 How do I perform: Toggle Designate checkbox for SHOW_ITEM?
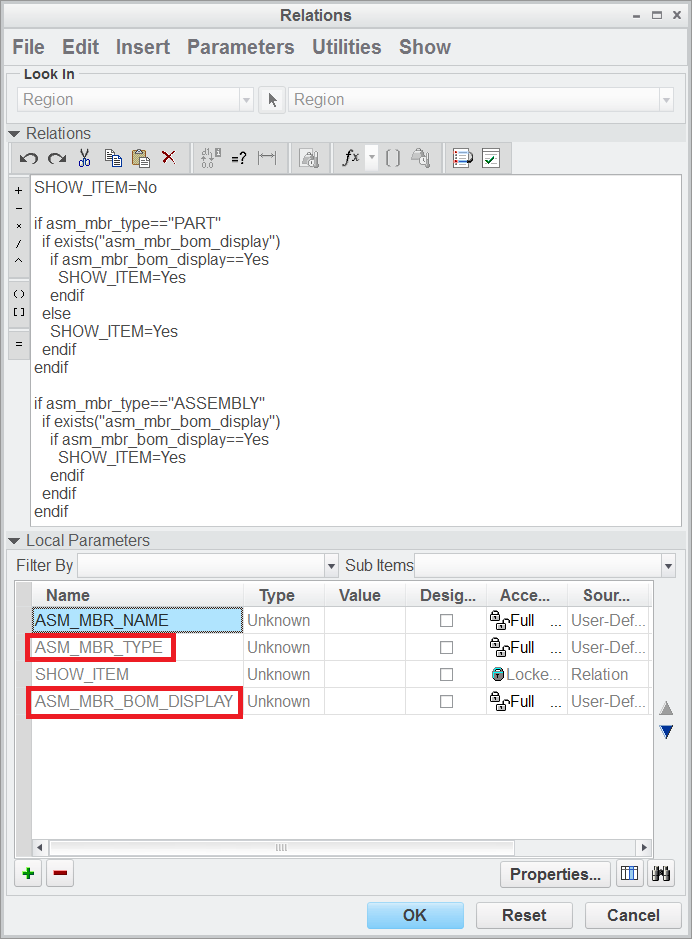446,674
